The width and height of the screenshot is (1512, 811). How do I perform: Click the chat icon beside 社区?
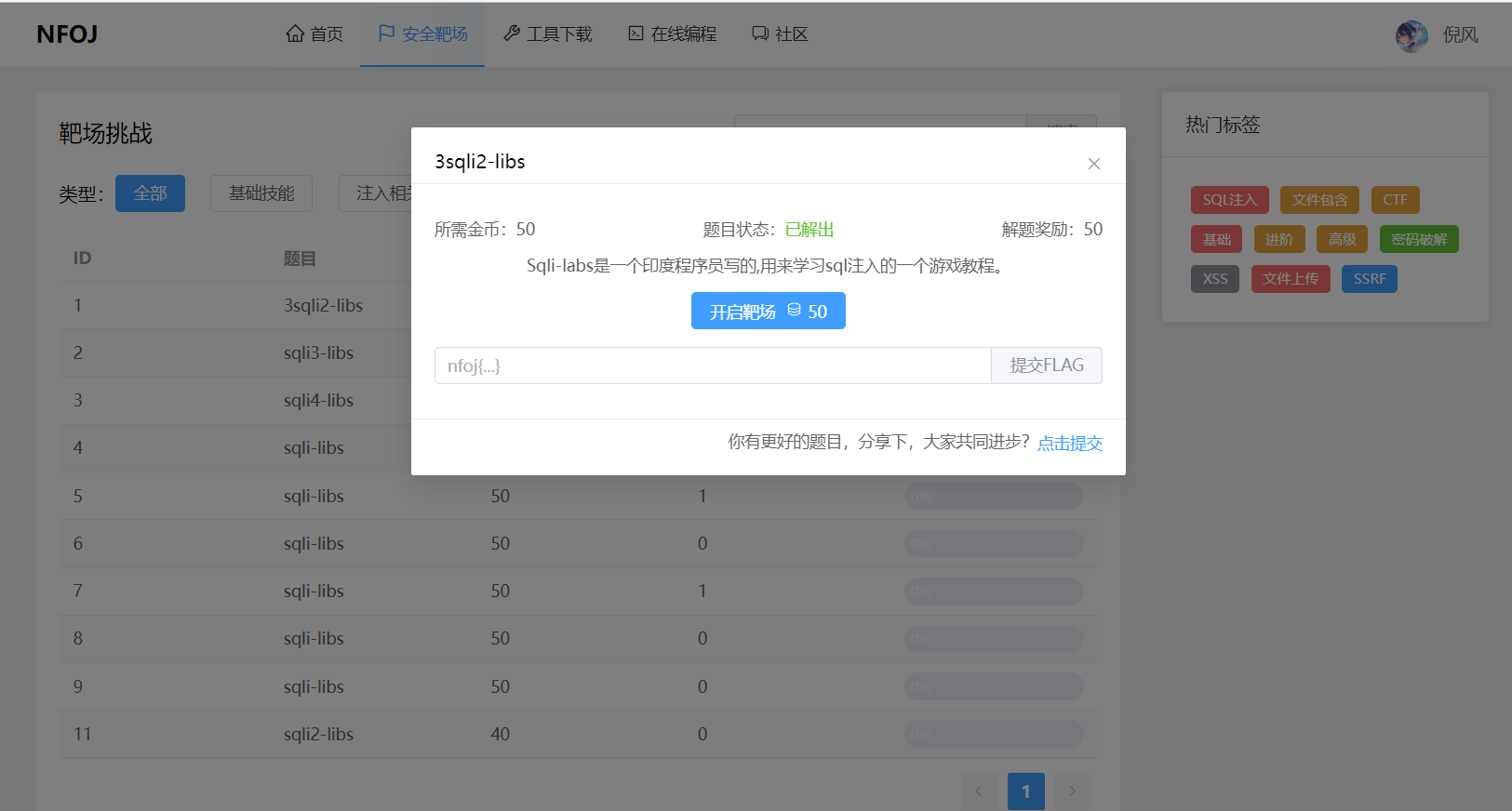(x=760, y=33)
